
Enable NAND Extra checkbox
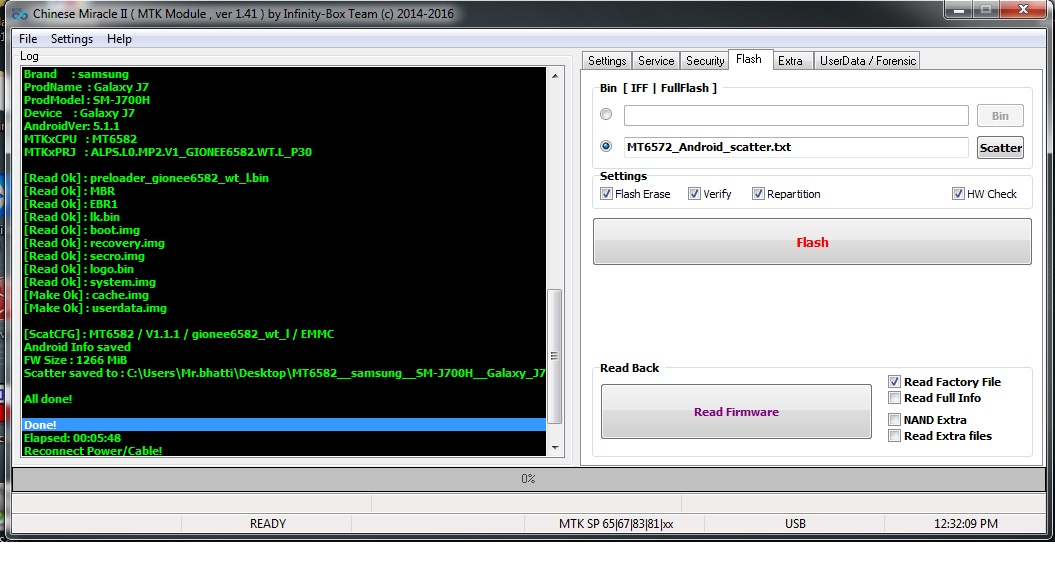click(x=894, y=420)
